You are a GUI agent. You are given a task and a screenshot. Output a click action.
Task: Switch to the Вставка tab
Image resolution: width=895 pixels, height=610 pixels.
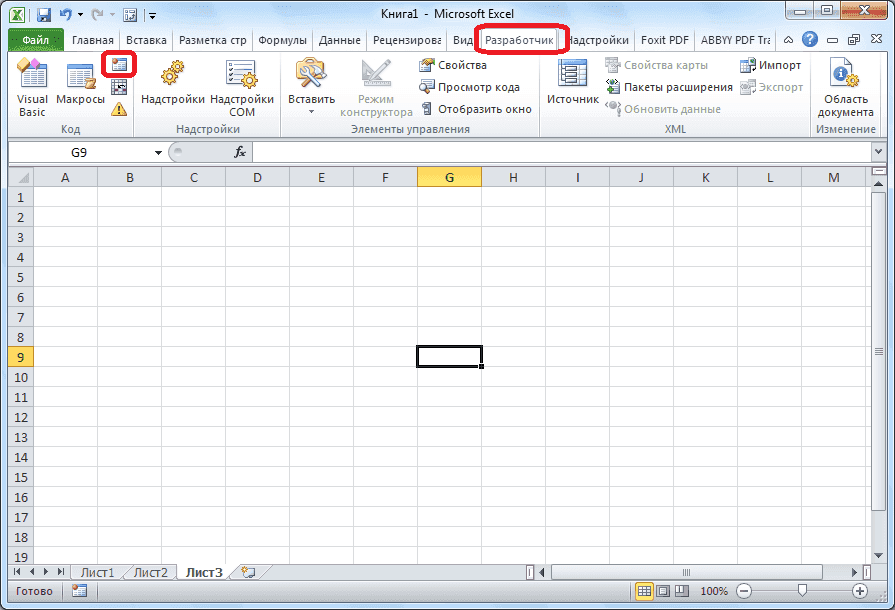146,40
